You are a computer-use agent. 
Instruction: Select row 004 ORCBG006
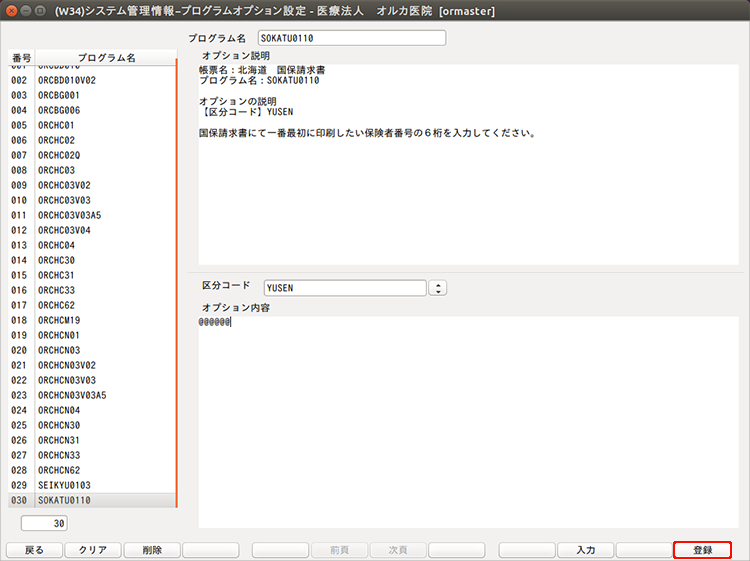92,110
